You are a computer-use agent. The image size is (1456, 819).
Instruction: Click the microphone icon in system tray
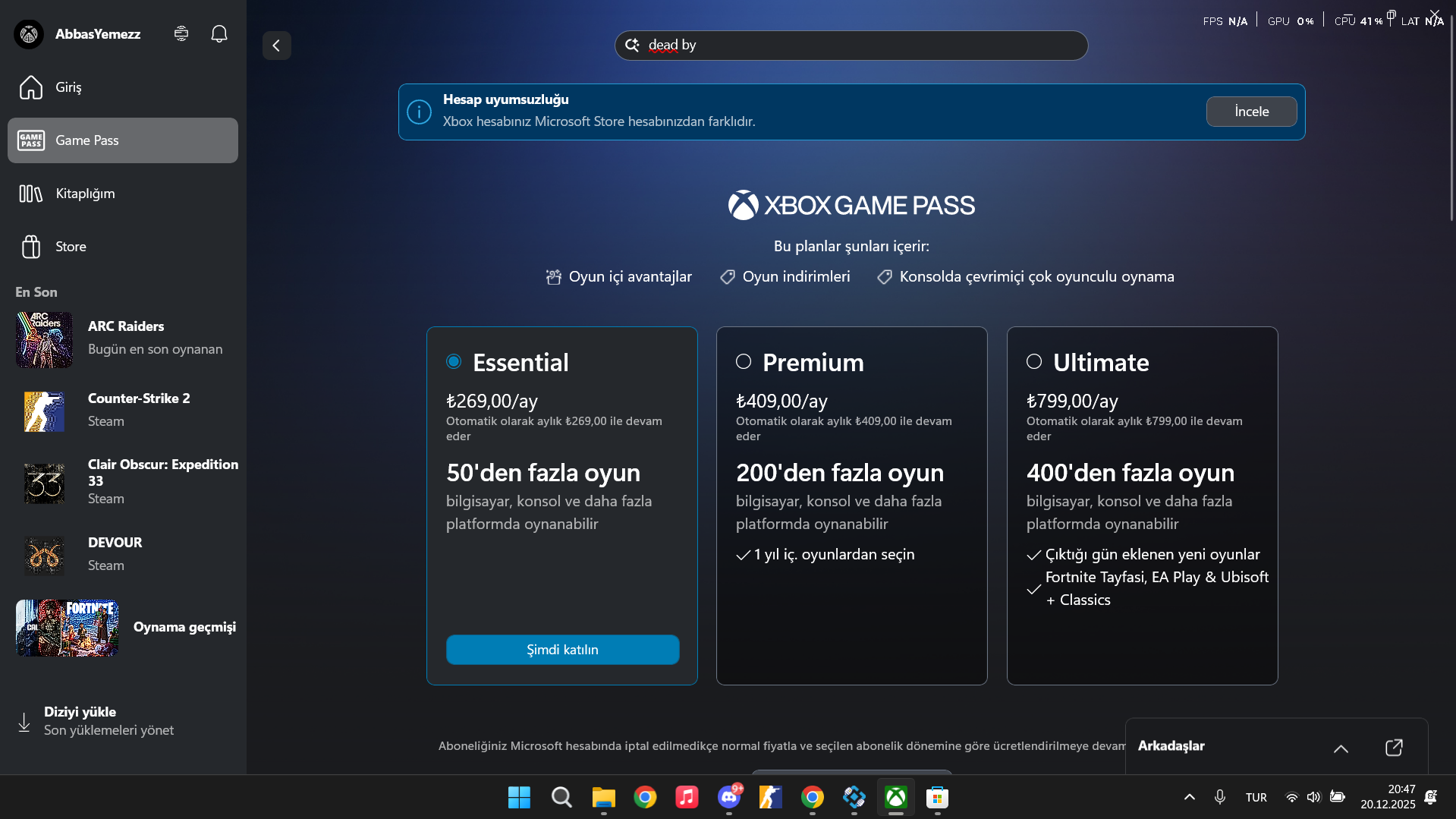1220,797
